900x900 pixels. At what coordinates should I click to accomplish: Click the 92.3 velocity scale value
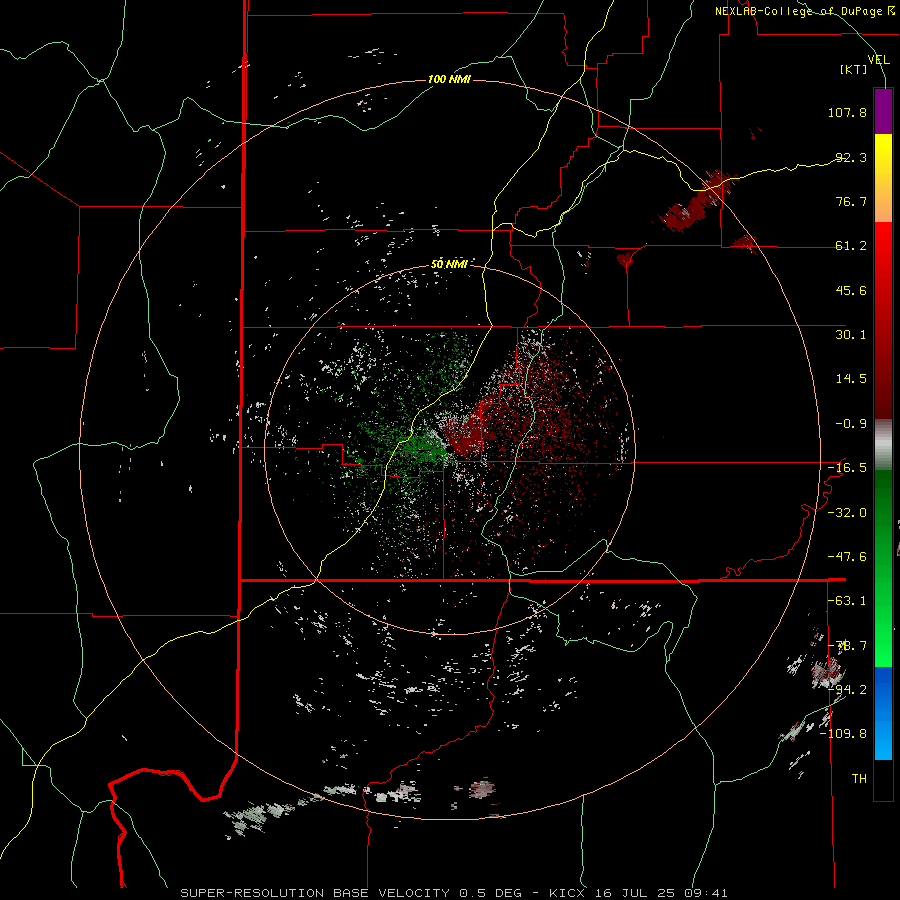851,157
